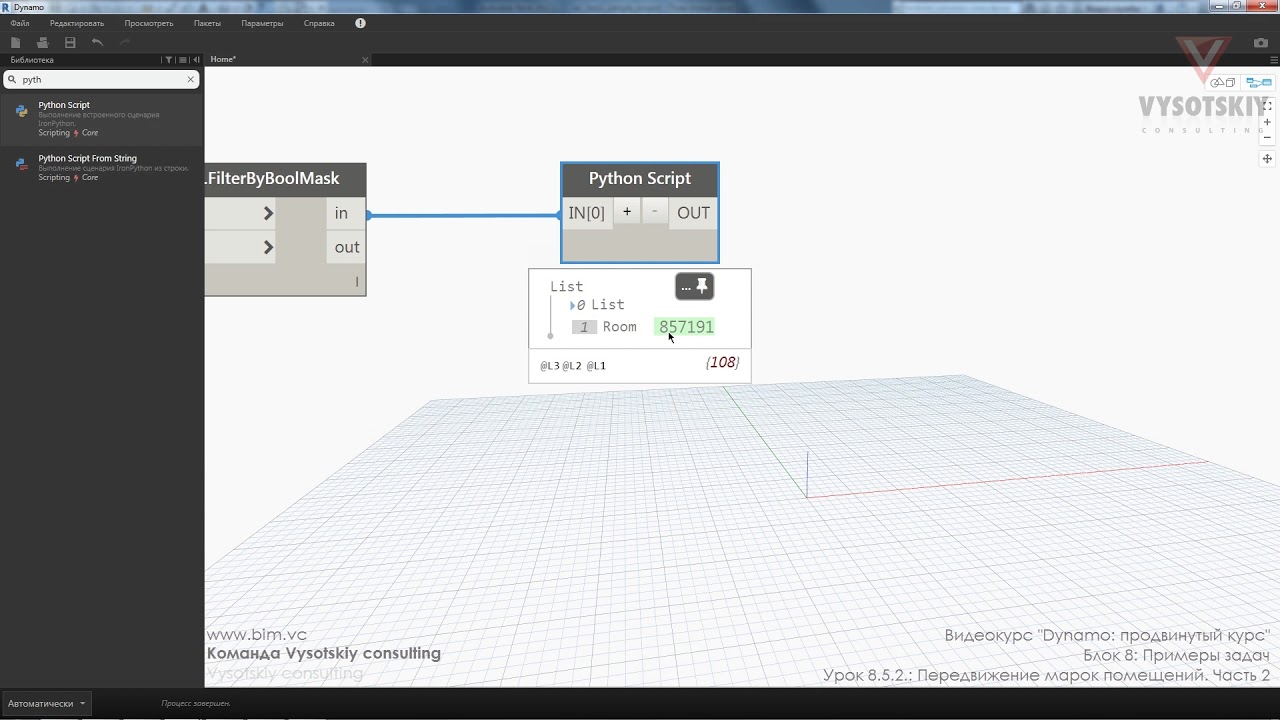1280x720 pixels.
Task: Add an input port to Python Script
Action: click(x=627, y=211)
